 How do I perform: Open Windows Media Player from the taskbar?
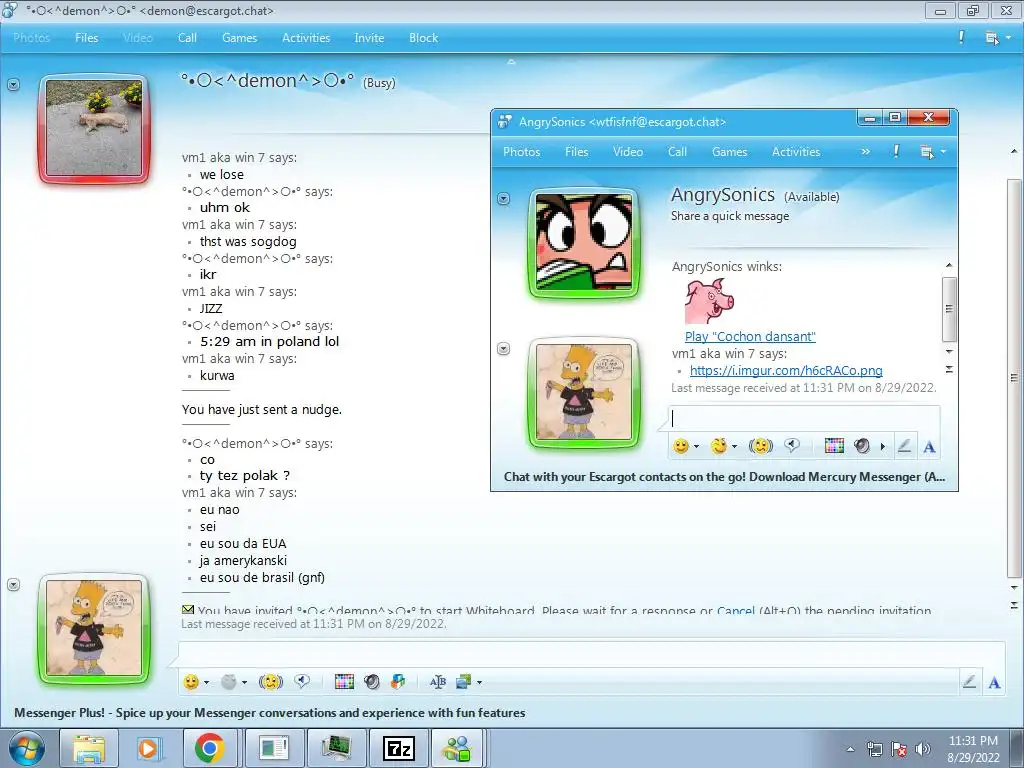148,748
